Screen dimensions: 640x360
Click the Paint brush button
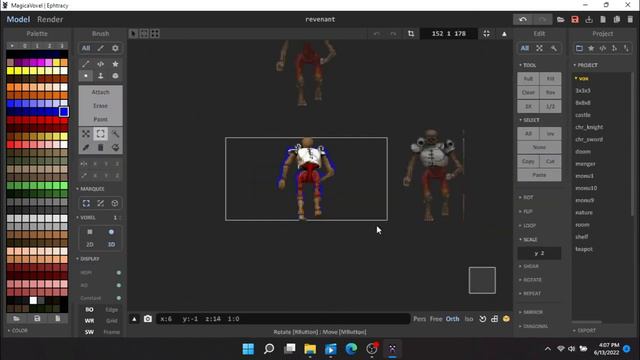(100, 119)
